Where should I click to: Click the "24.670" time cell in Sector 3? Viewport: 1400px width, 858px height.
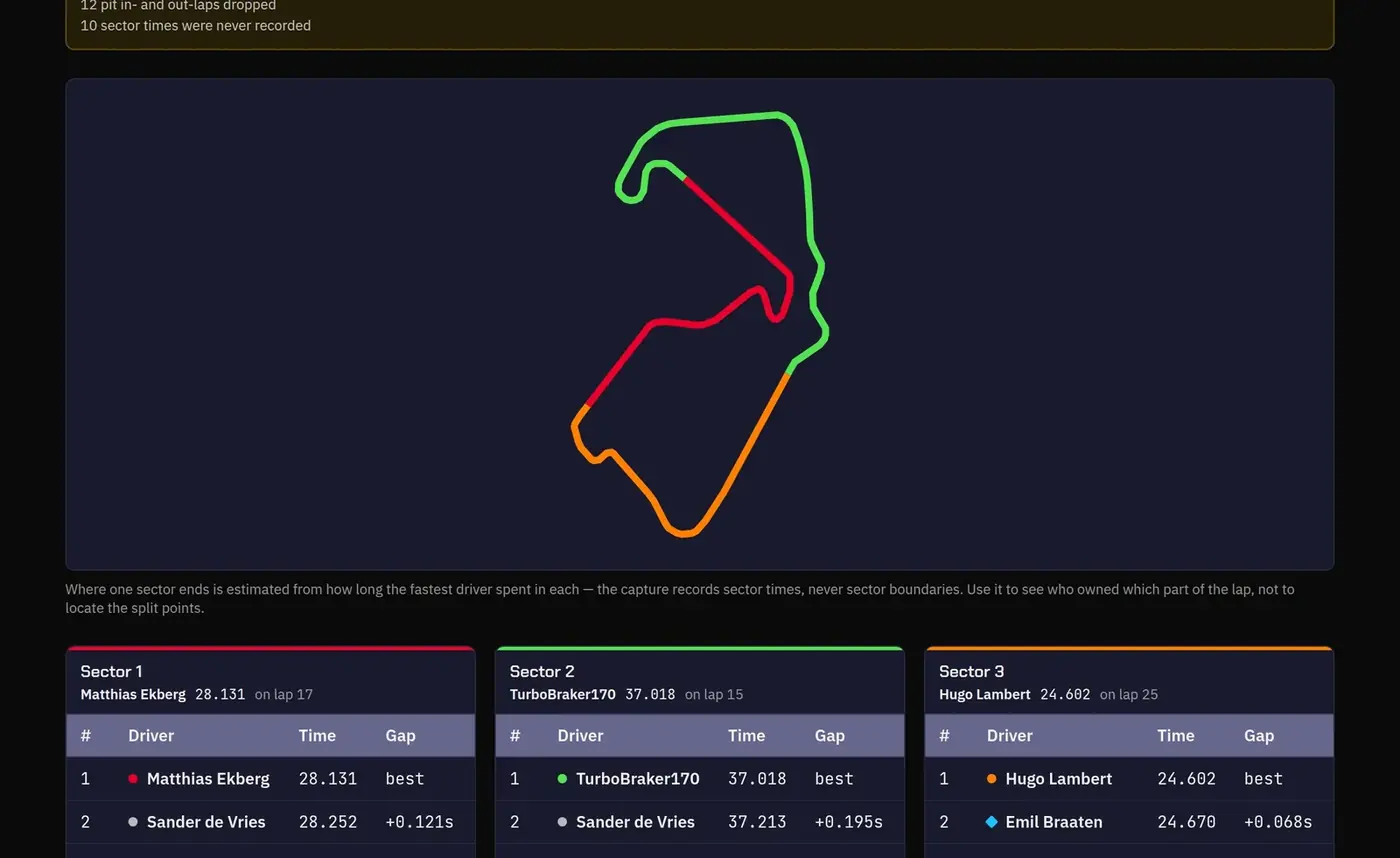tap(1187, 822)
